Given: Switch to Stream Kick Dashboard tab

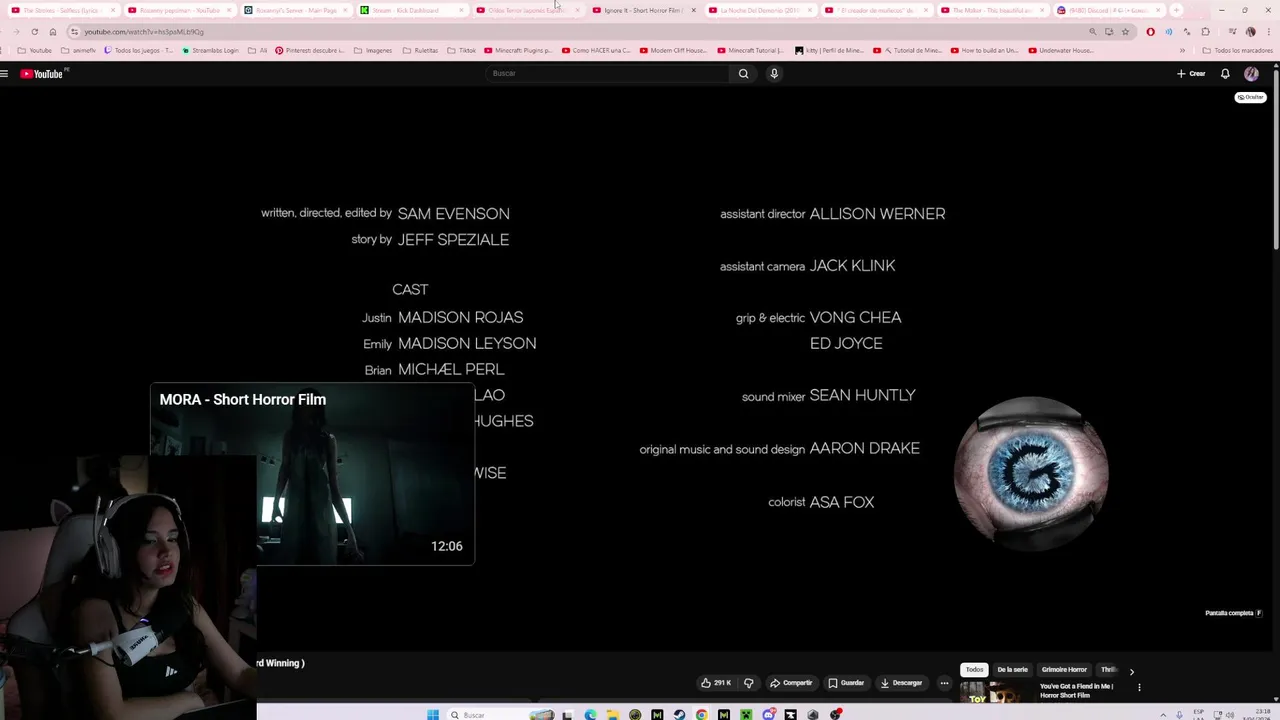Looking at the screenshot, I should click(410, 10).
